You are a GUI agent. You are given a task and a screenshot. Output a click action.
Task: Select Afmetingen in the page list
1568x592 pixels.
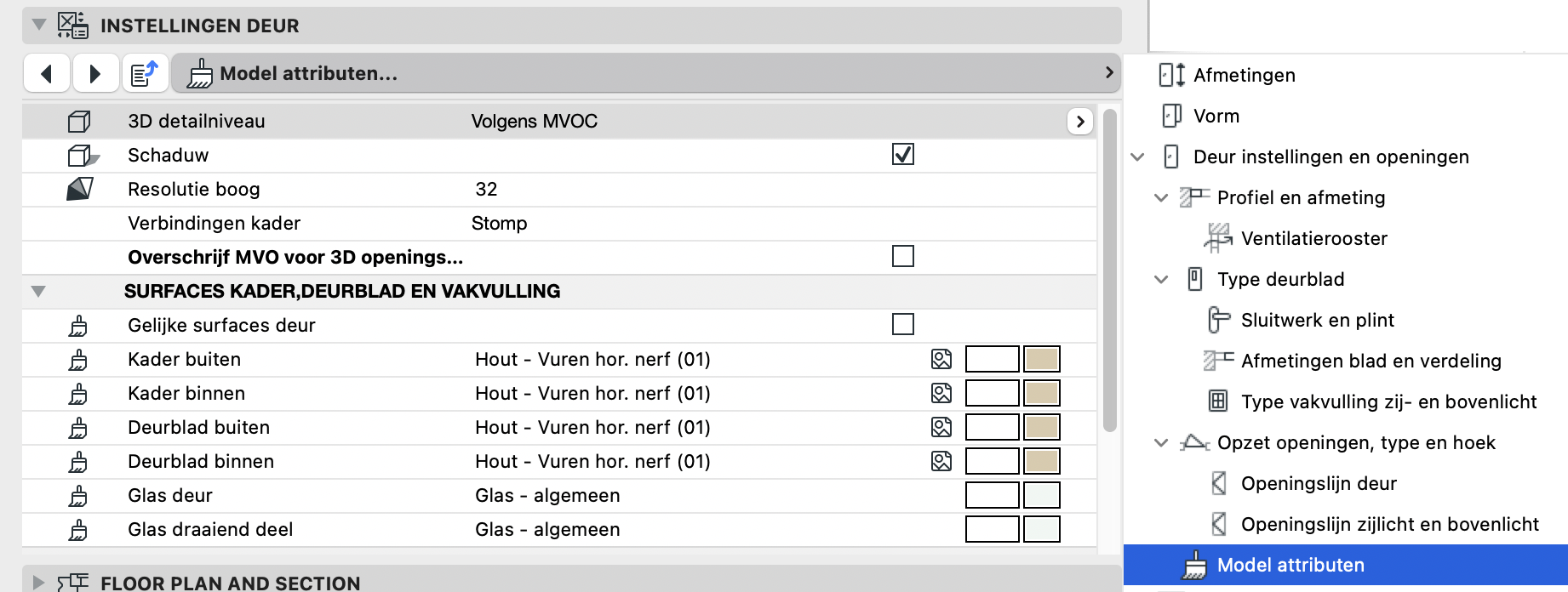tap(1244, 75)
